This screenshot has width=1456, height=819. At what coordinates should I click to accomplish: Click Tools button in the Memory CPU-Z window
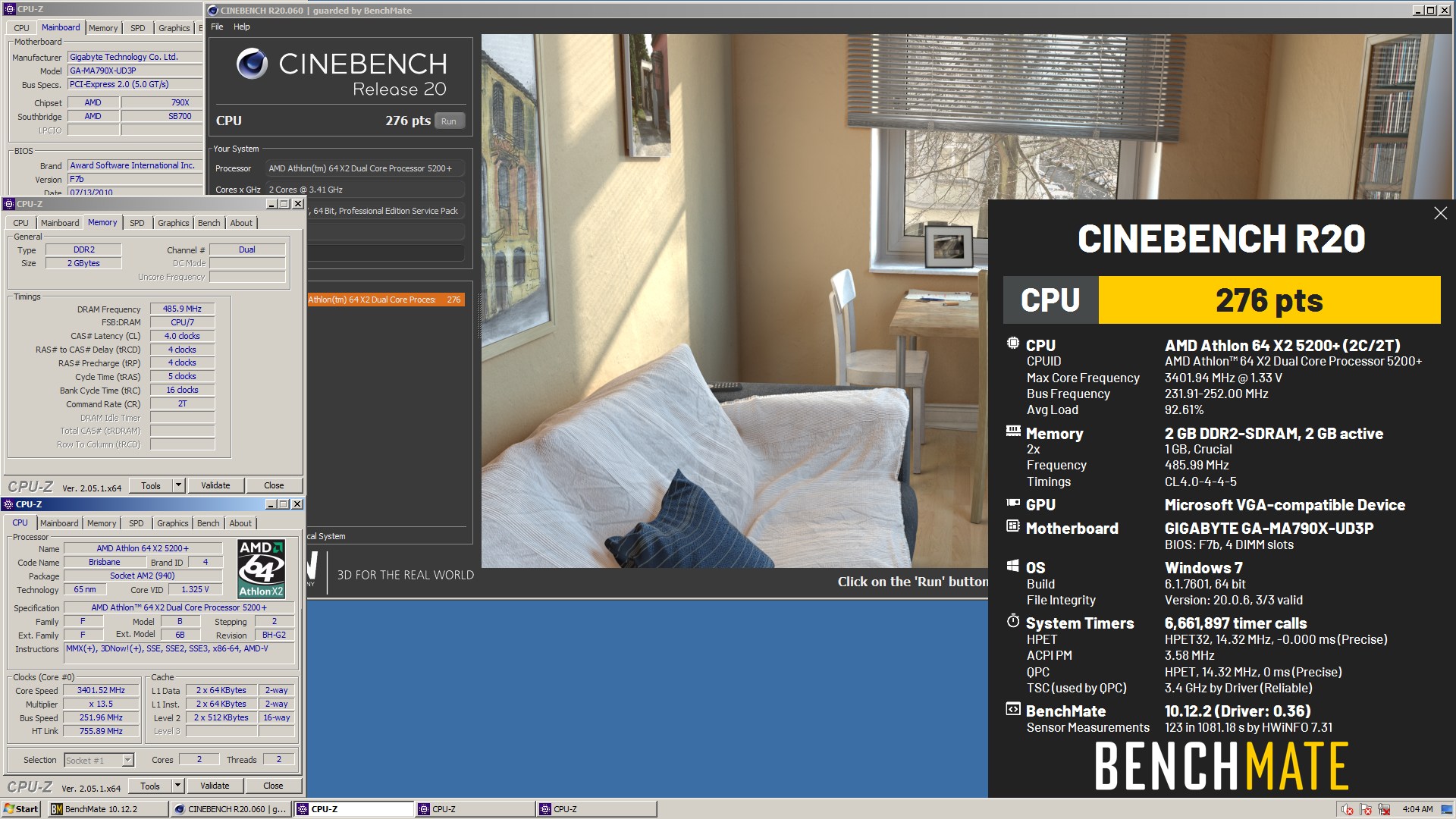(x=151, y=485)
